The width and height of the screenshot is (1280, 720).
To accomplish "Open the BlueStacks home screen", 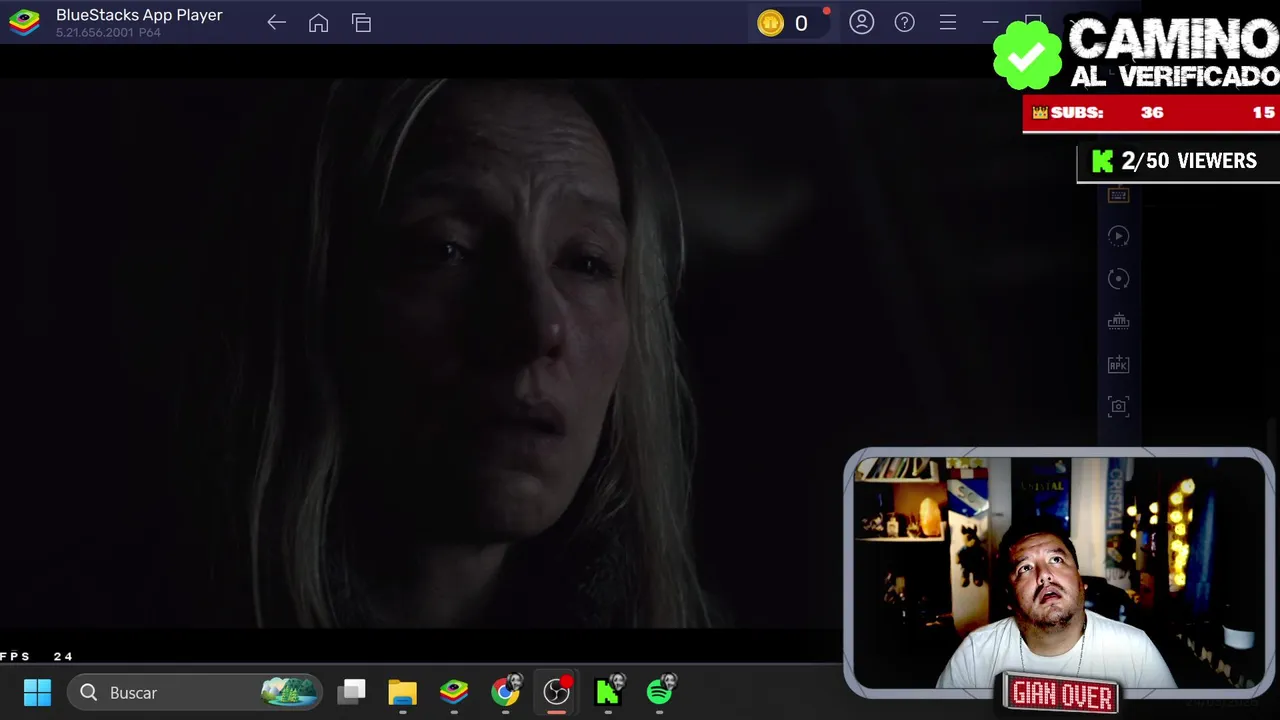I will 318,23.
